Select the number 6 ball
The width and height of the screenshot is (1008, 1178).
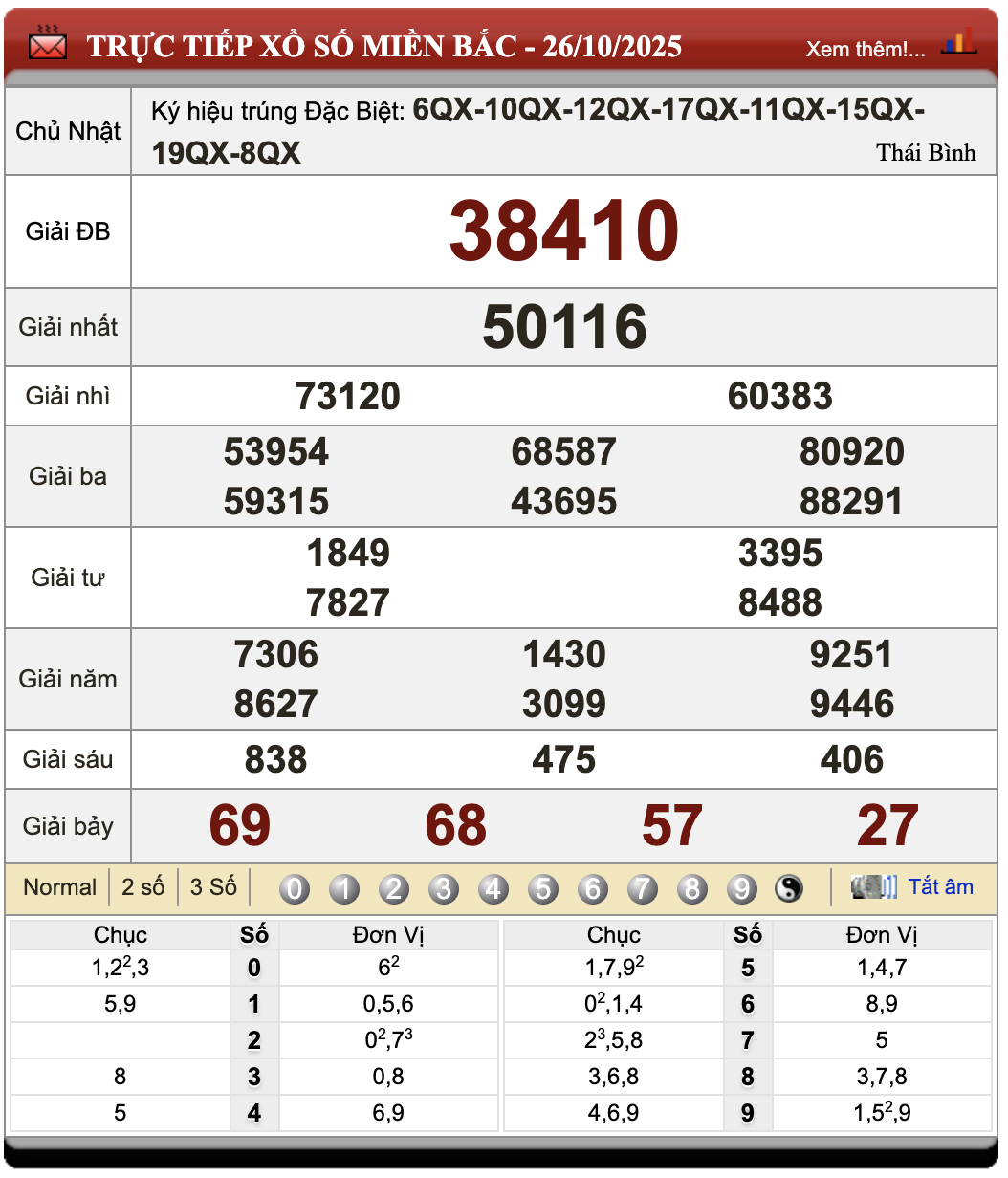[x=593, y=888]
